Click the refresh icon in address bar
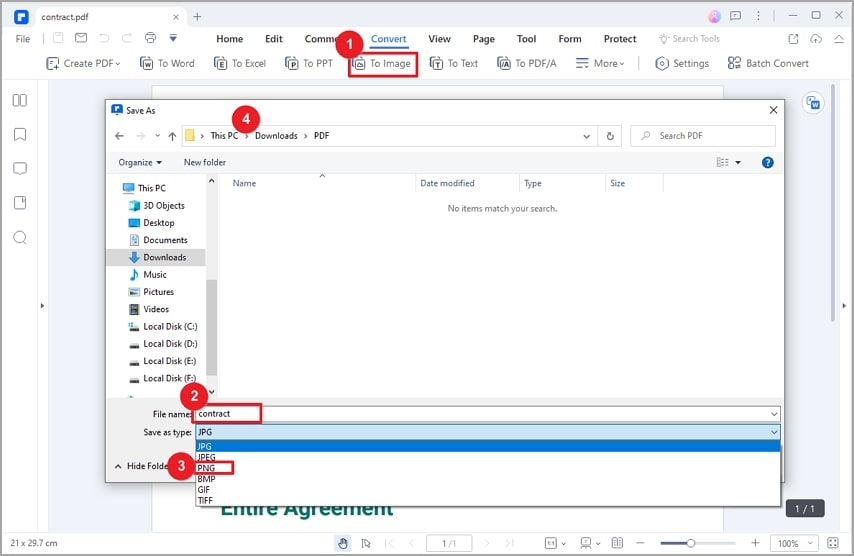 coord(610,136)
